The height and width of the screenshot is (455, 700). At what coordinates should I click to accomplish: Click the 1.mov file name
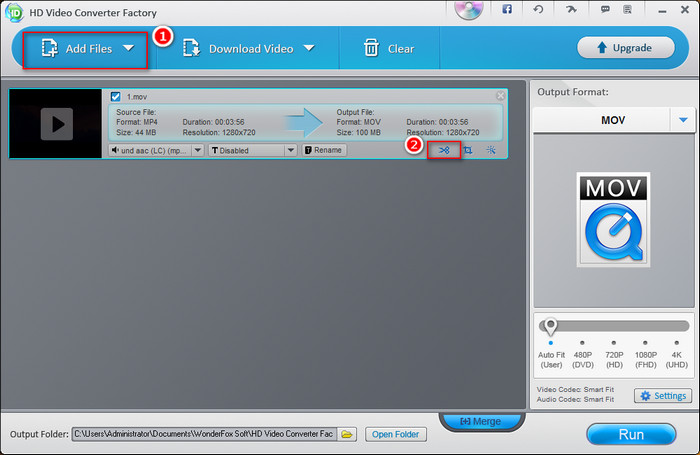pyautogui.click(x=137, y=97)
